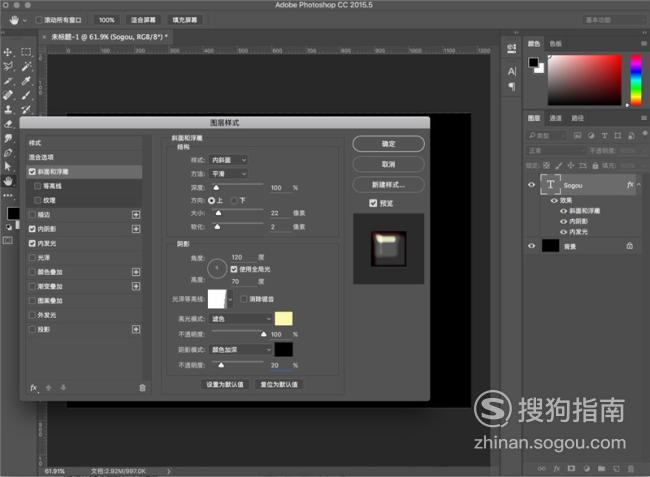This screenshot has height=477, width=650.
Task: Select the Pen tool in the toolbox
Action: [x=7, y=153]
